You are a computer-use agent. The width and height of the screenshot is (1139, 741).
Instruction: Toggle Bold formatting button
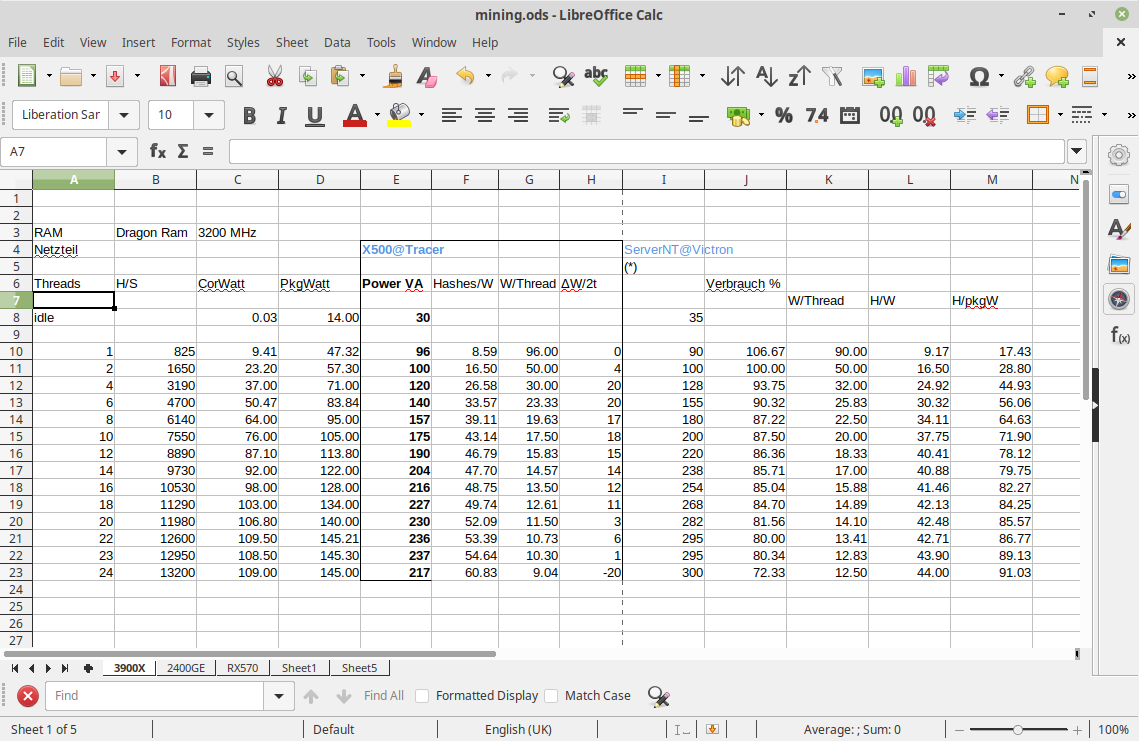tap(249, 115)
